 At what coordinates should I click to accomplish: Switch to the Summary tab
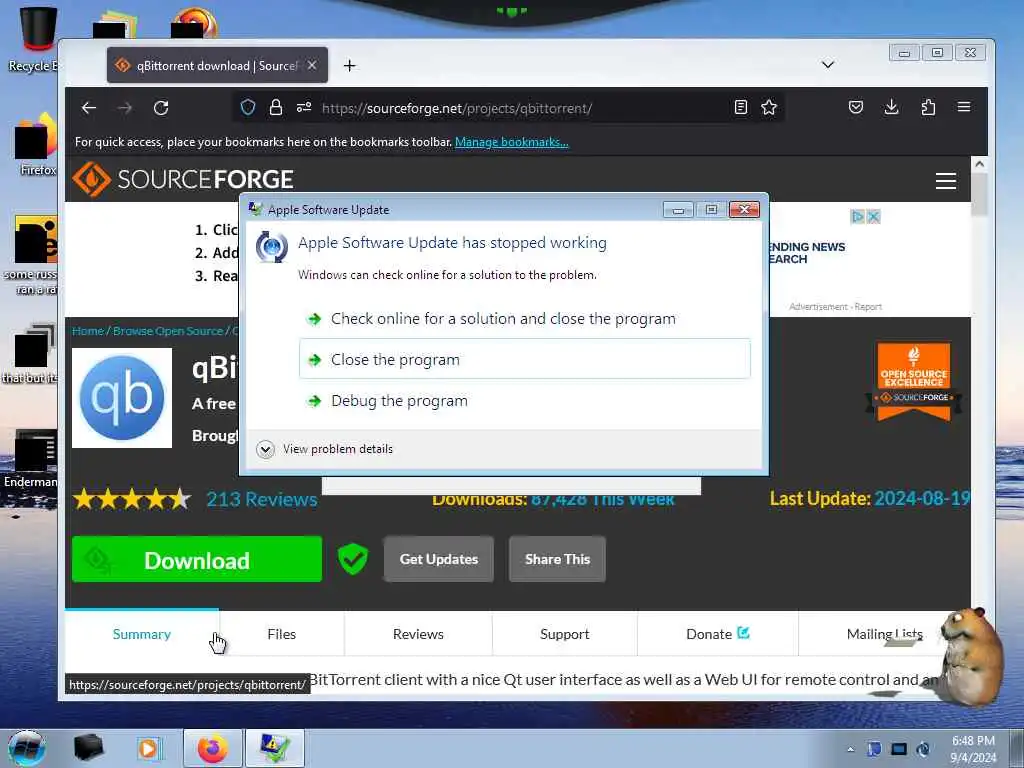click(x=142, y=634)
